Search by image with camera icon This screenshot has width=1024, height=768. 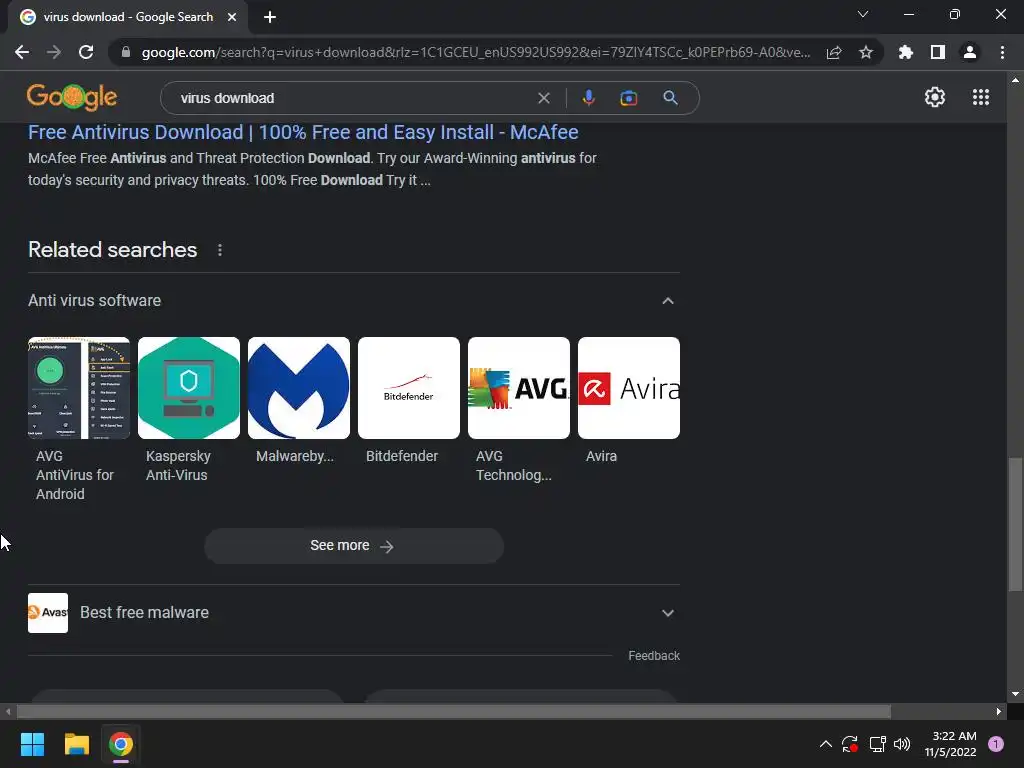[628, 98]
